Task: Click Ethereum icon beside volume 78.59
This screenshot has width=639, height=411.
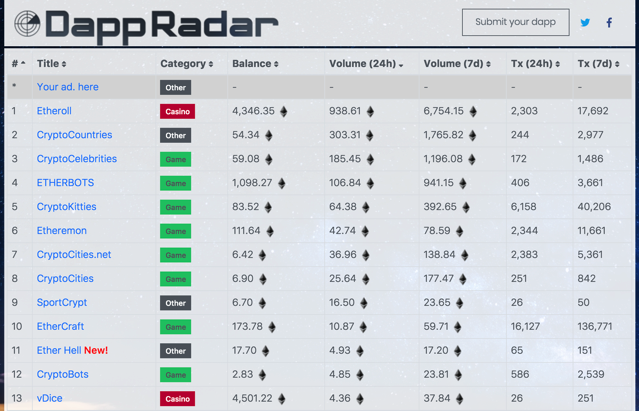Action: click(460, 232)
